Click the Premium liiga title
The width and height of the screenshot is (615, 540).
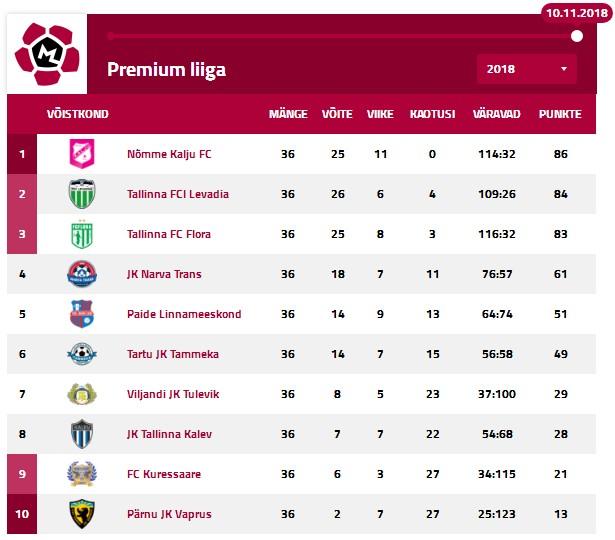[x=166, y=69]
